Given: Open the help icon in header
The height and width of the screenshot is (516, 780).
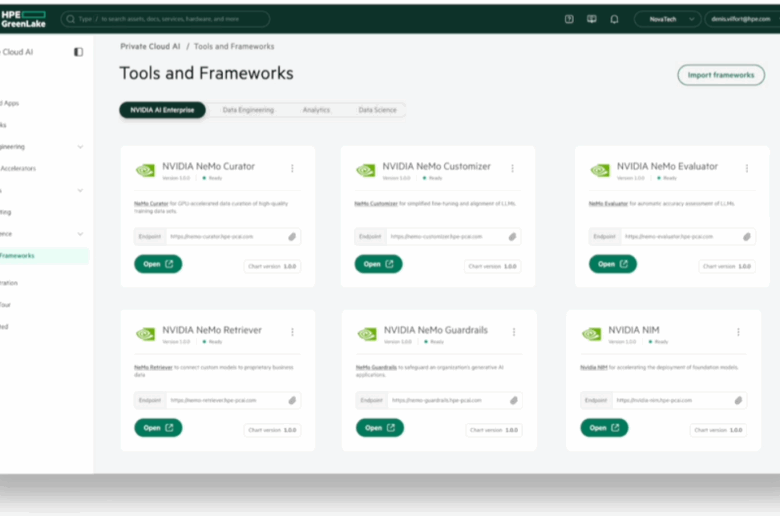Looking at the screenshot, I should [x=569, y=19].
